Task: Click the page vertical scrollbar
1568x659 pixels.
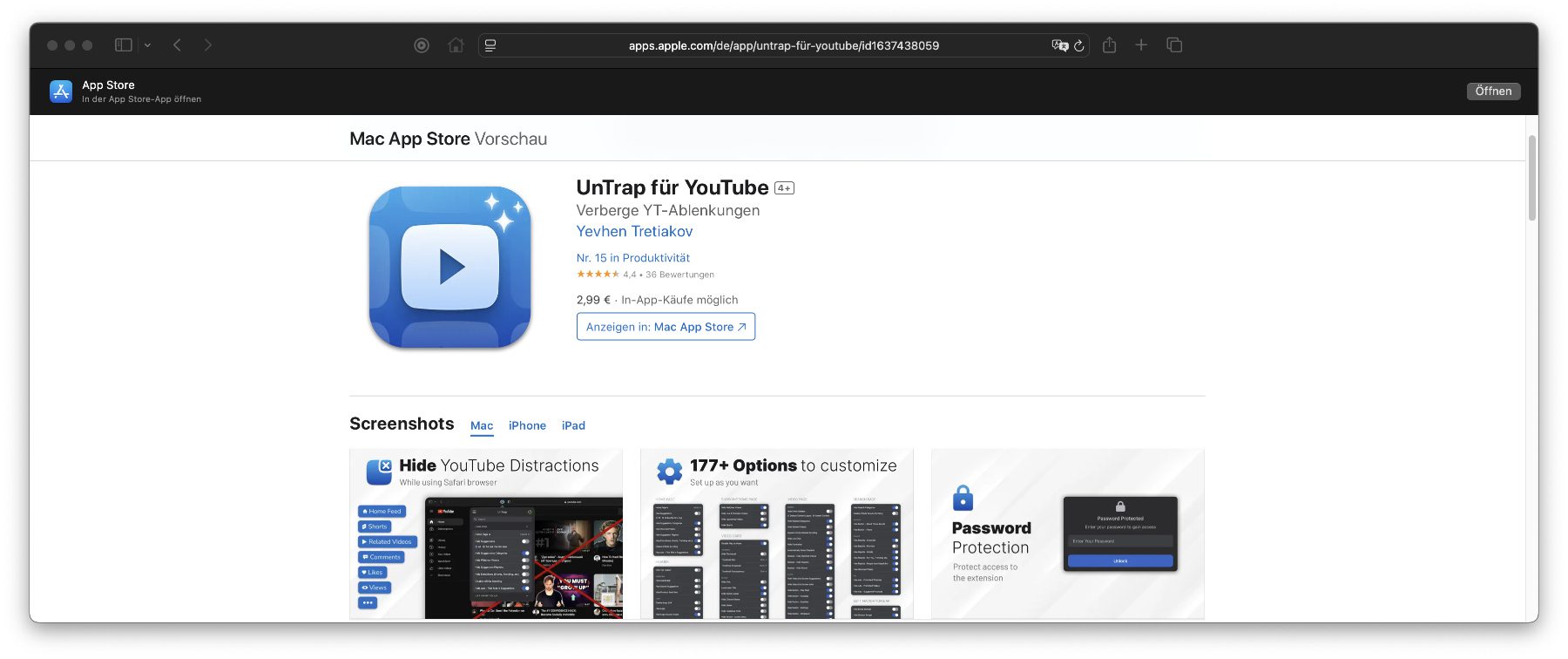Action: tap(1531, 179)
